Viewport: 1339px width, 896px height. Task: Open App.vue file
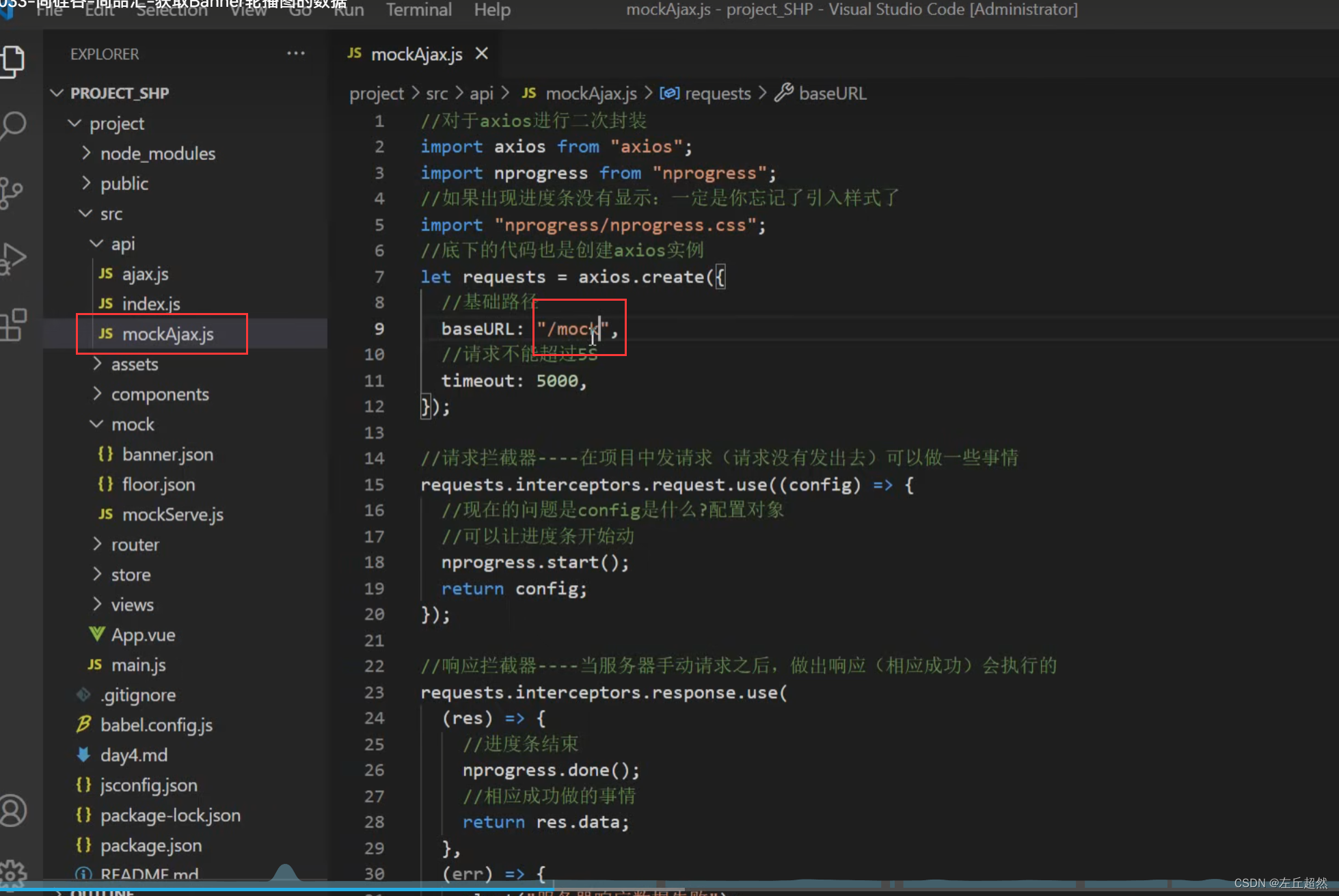(143, 635)
